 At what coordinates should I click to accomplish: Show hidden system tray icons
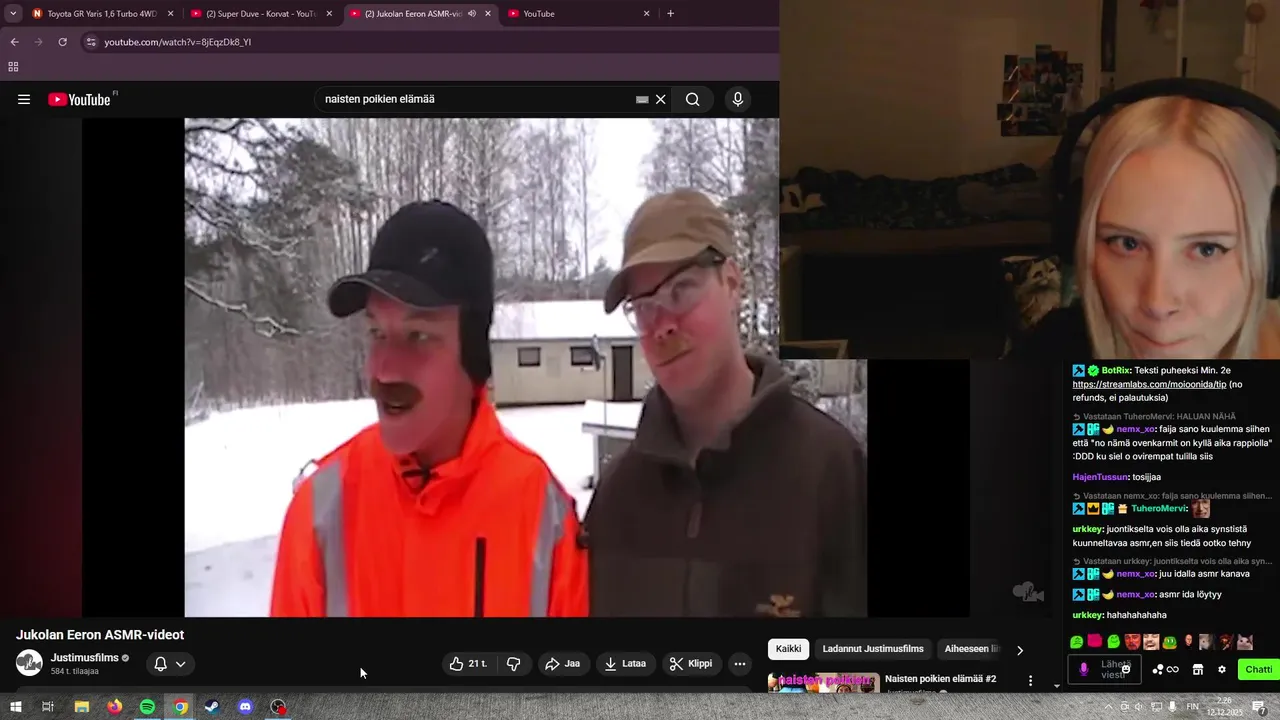pyautogui.click(x=1108, y=707)
